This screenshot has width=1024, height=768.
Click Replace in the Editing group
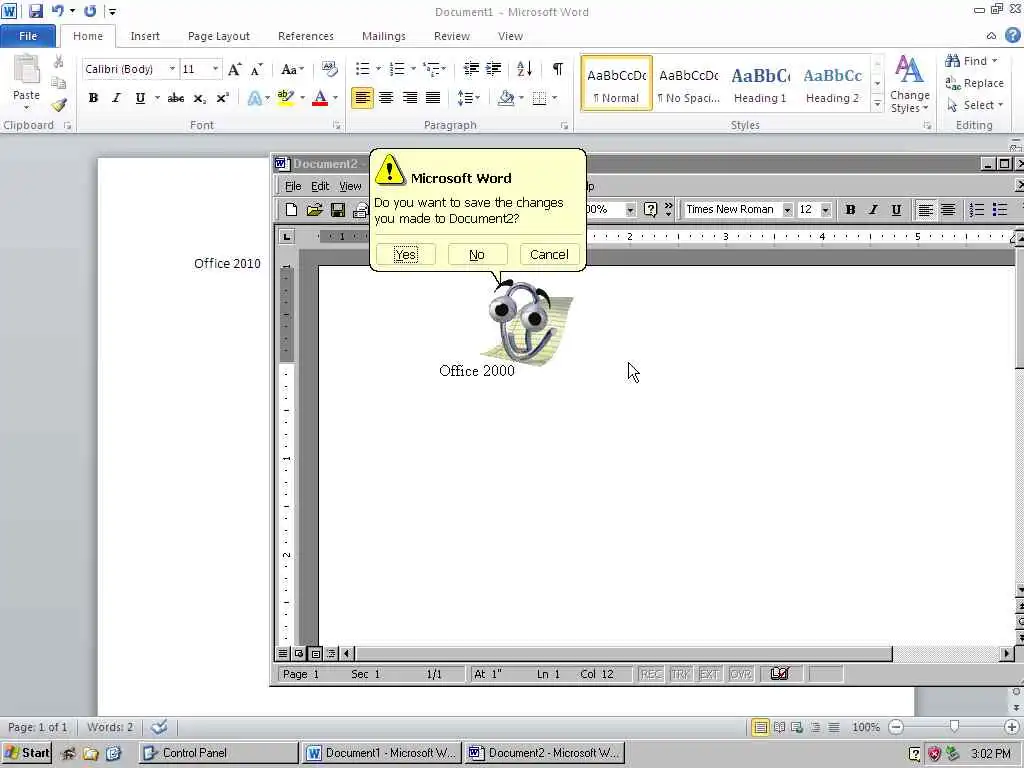point(974,83)
